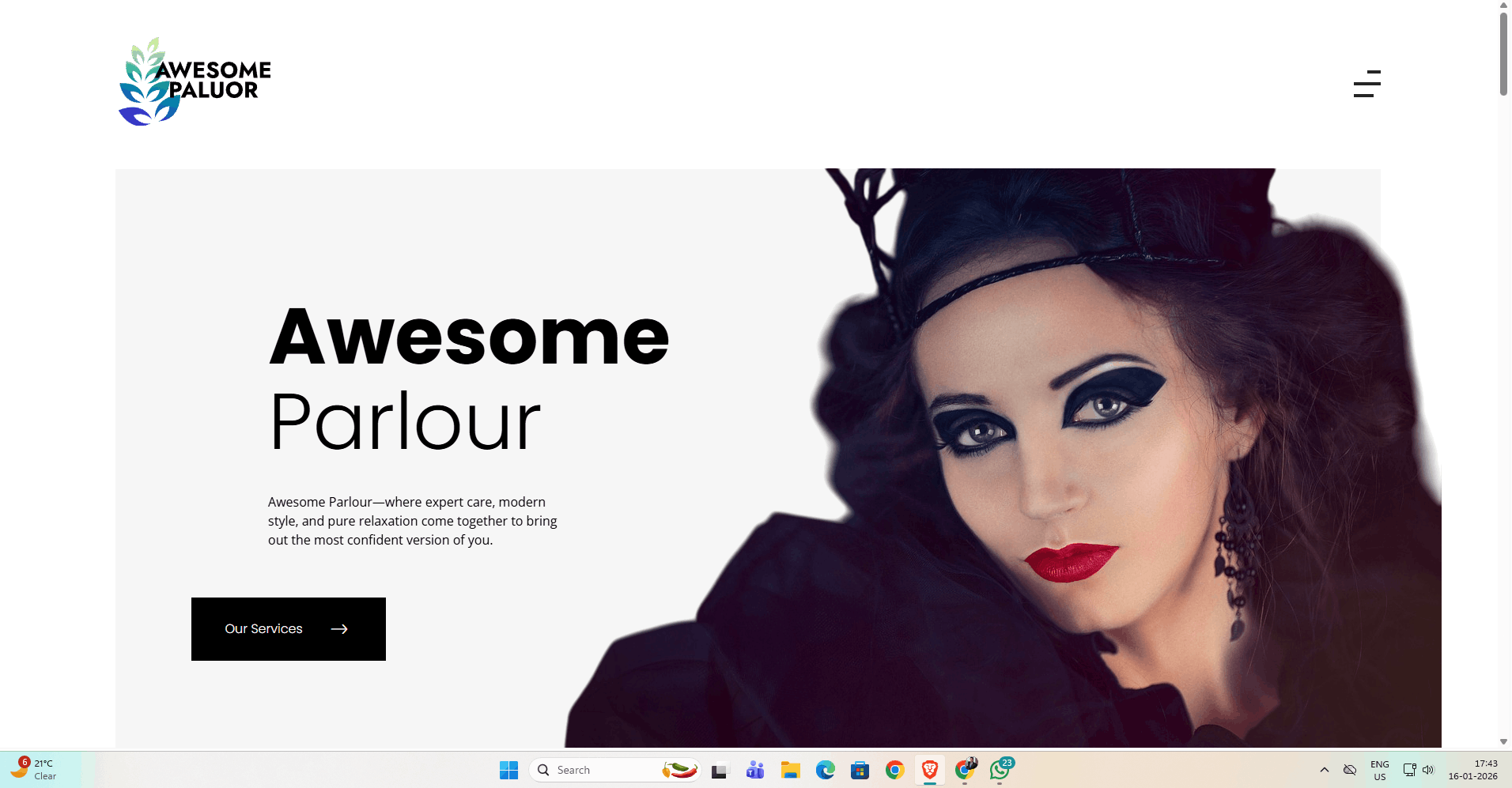The image size is (1512, 788).
Task: Open File Explorer from the taskbar
Action: [790, 770]
